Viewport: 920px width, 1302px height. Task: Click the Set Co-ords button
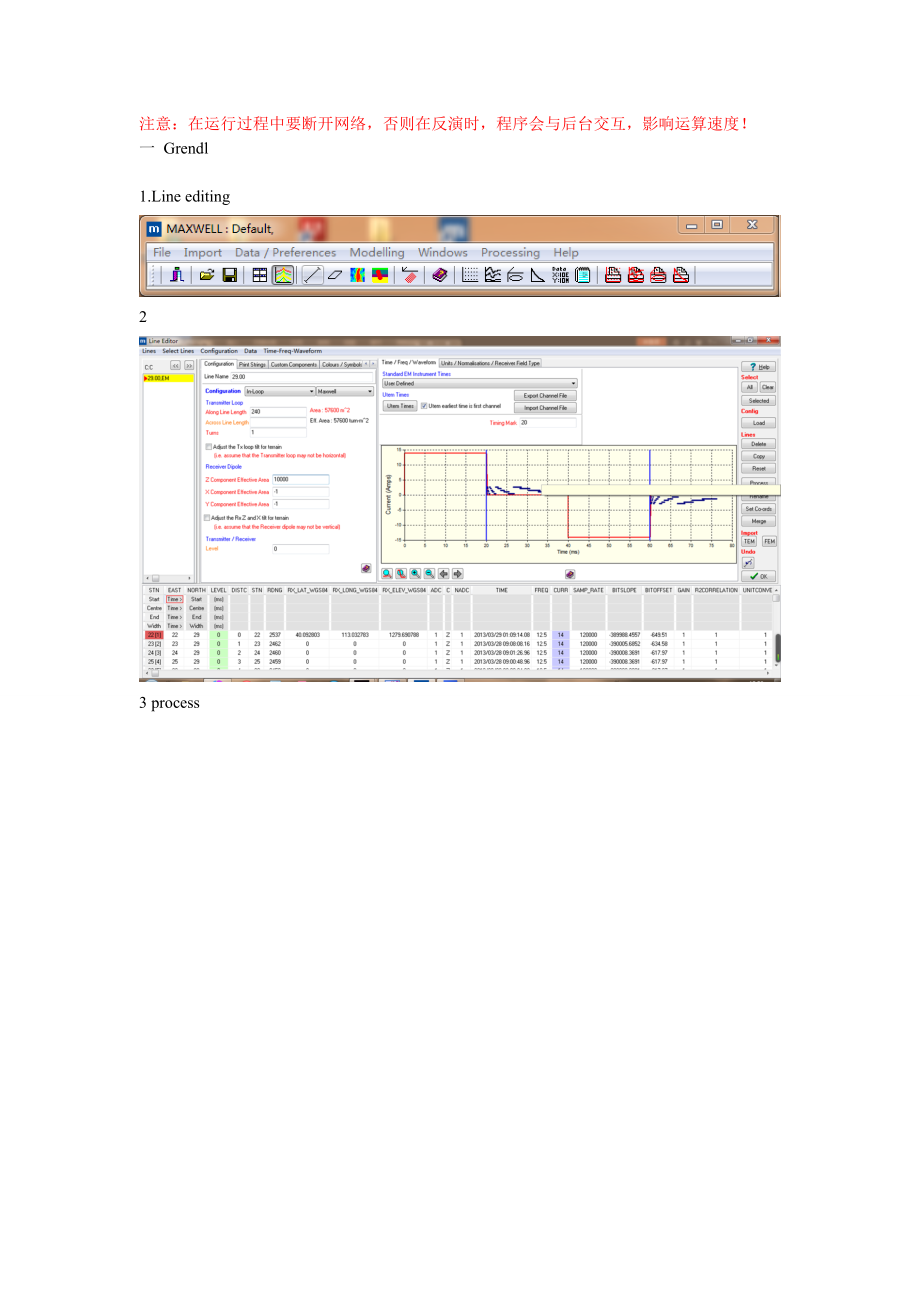[759, 509]
